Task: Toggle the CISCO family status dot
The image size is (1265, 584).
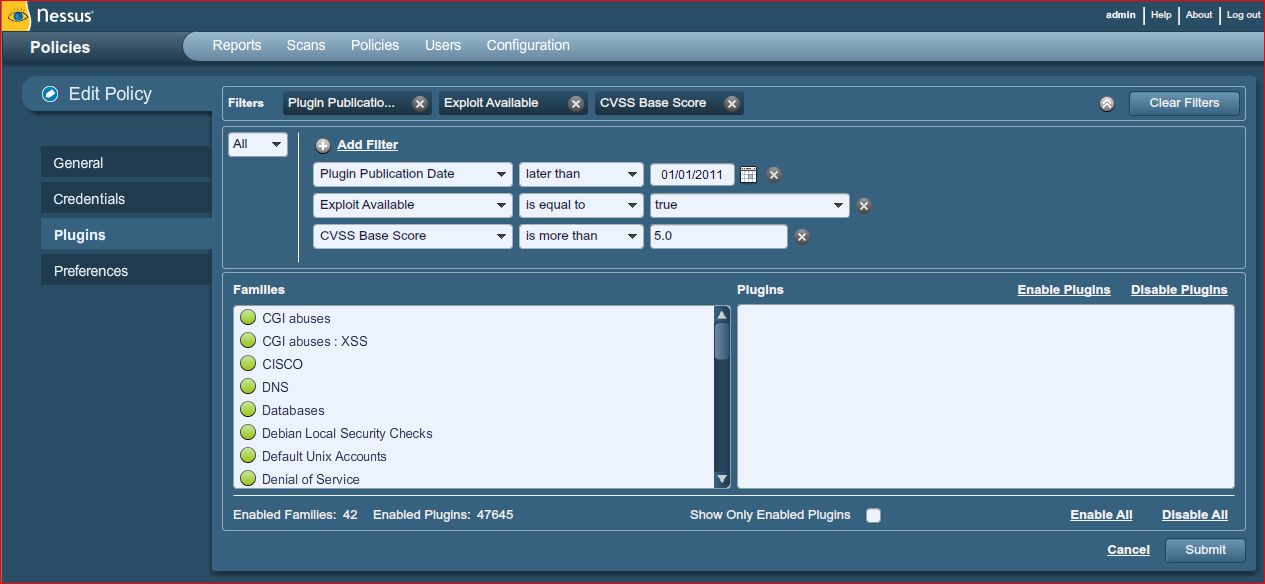Action: [x=248, y=364]
